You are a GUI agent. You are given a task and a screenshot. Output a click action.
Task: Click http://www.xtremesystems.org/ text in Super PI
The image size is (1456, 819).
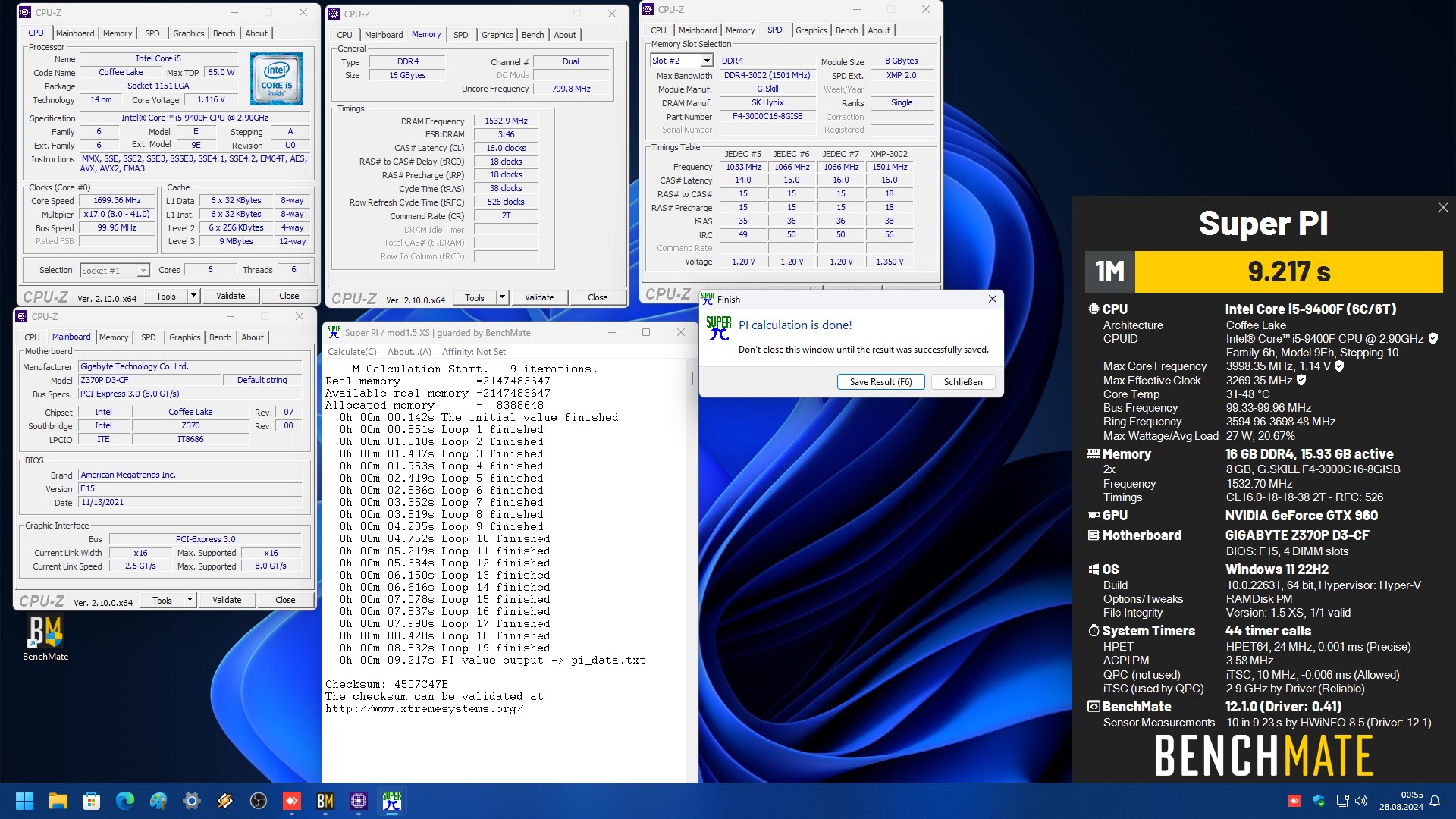pyautogui.click(x=424, y=708)
